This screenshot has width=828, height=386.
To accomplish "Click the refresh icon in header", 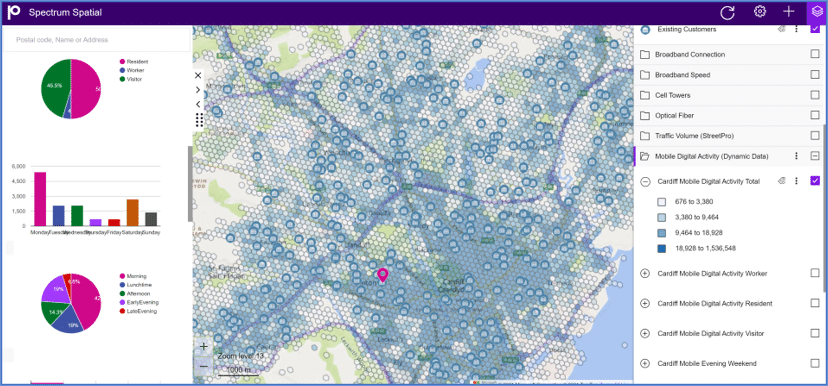I will coord(728,12).
